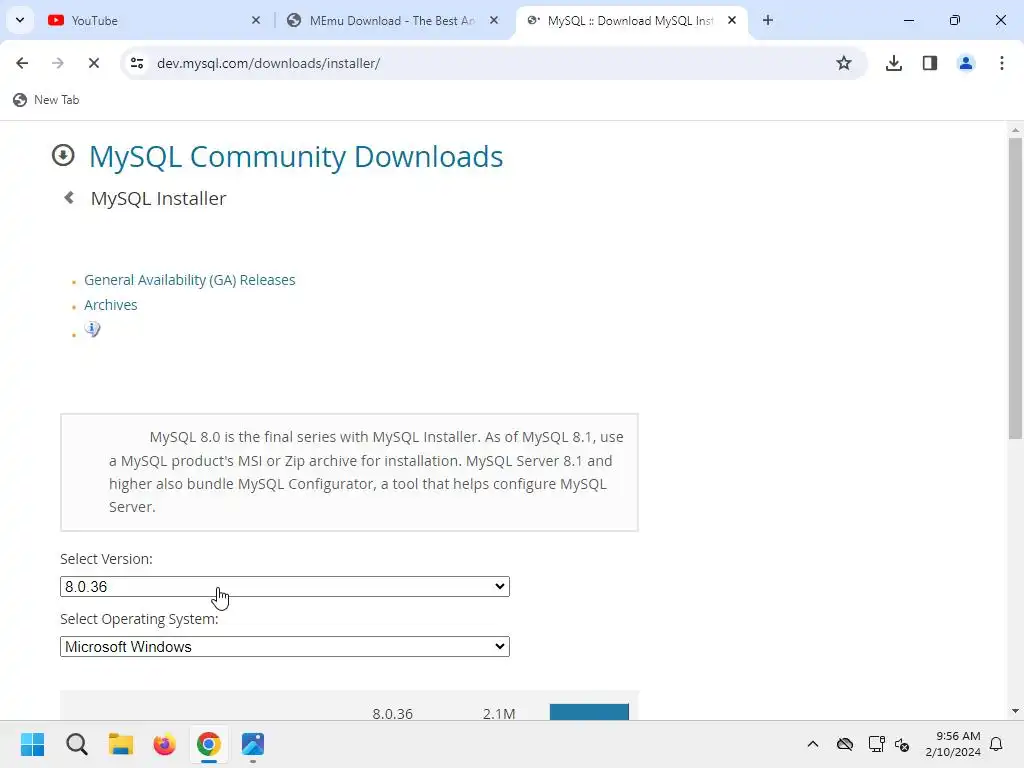Minimize the Chrome window

click(908, 20)
